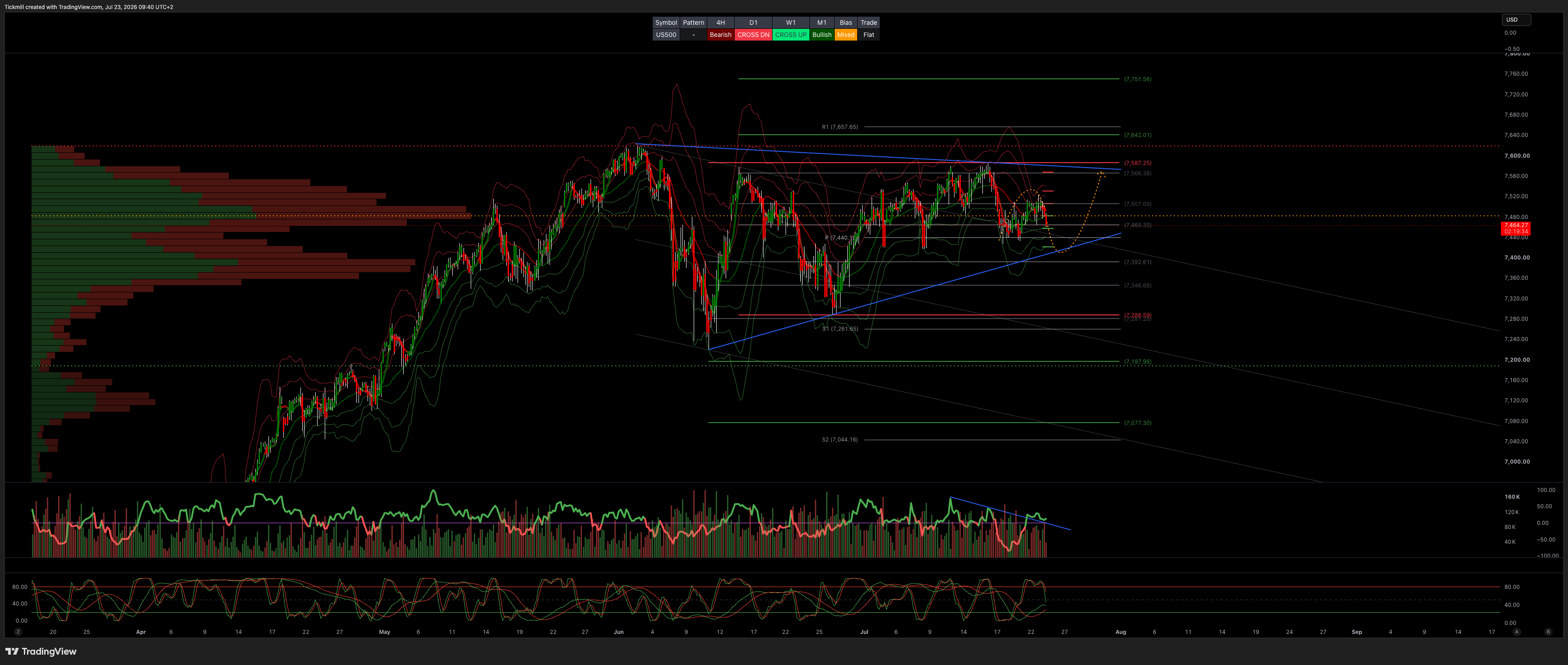
Task: Toggle the A auto-scale icon
Action: pyautogui.click(x=1516, y=632)
